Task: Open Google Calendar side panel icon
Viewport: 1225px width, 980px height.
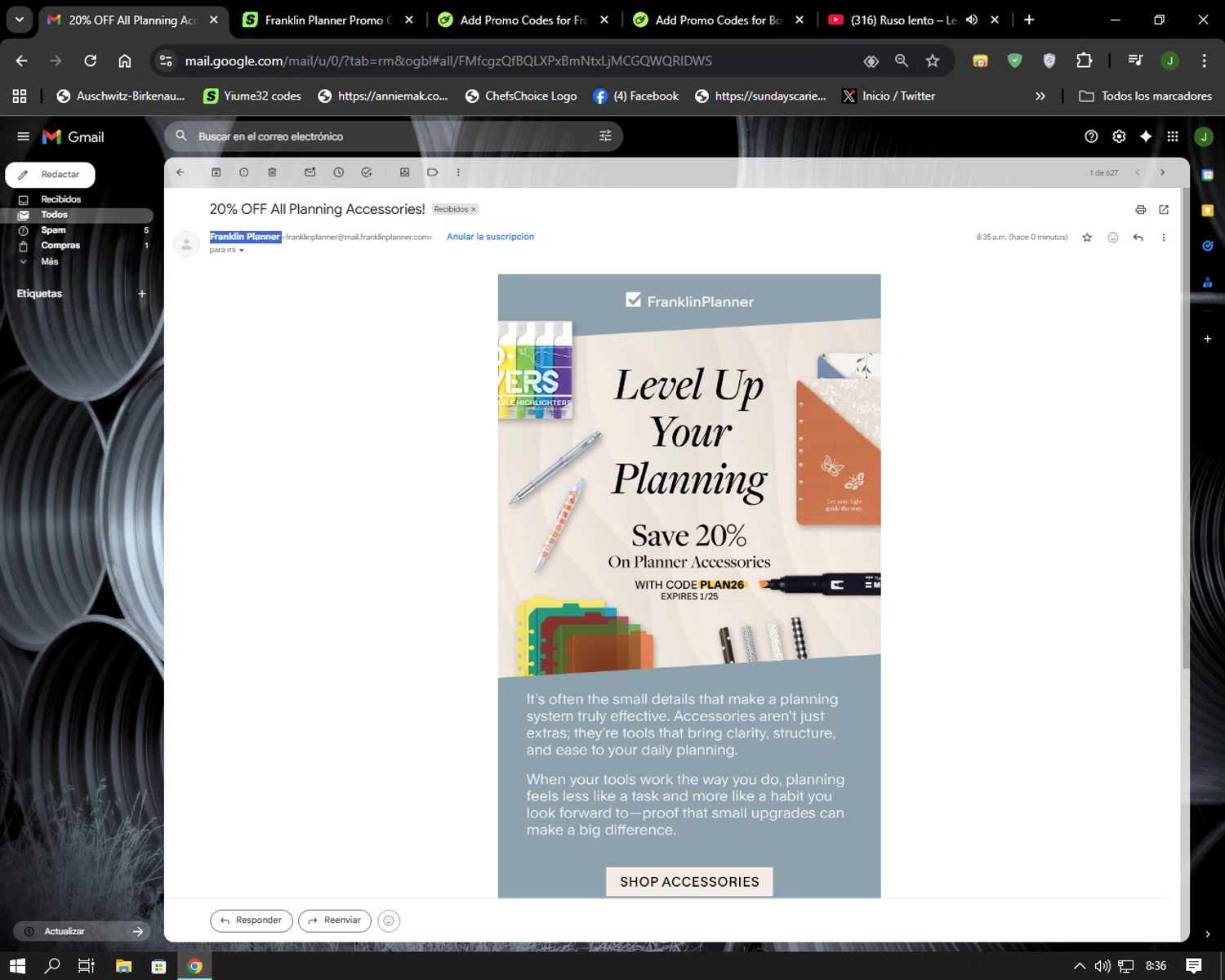Action: [x=1208, y=175]
